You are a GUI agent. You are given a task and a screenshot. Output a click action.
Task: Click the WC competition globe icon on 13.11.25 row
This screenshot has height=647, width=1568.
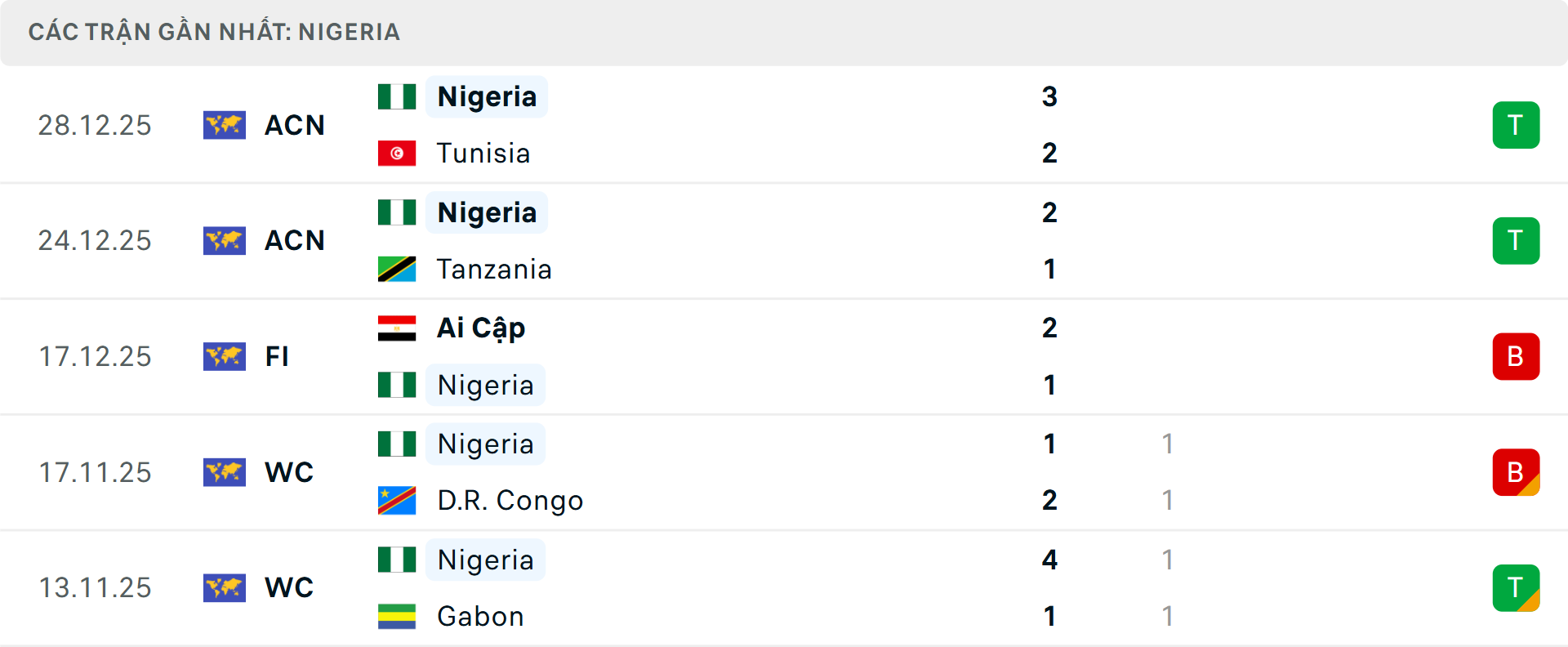(x=225, y=587)
